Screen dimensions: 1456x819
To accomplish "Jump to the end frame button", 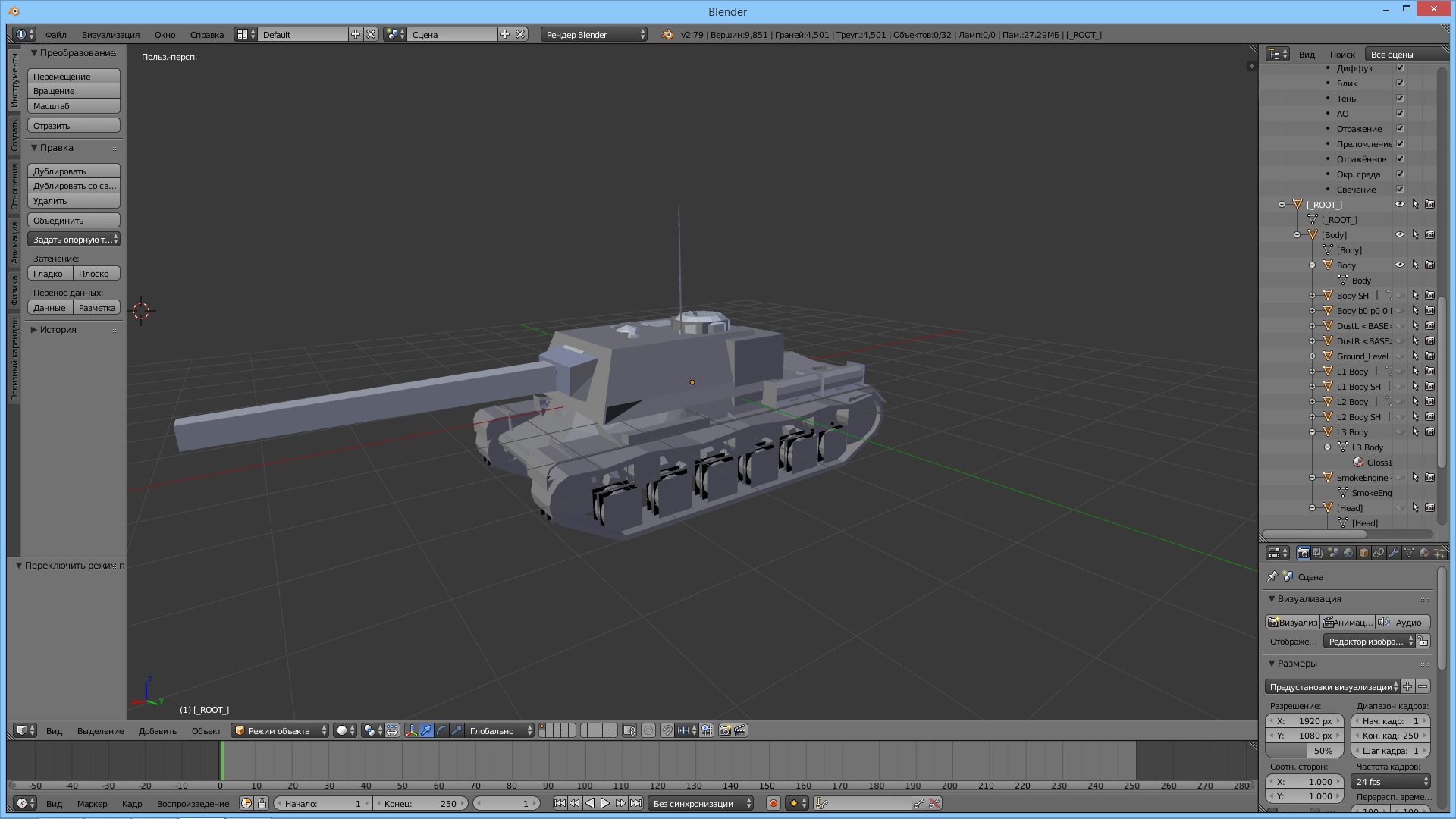I will tap(635, 803).
